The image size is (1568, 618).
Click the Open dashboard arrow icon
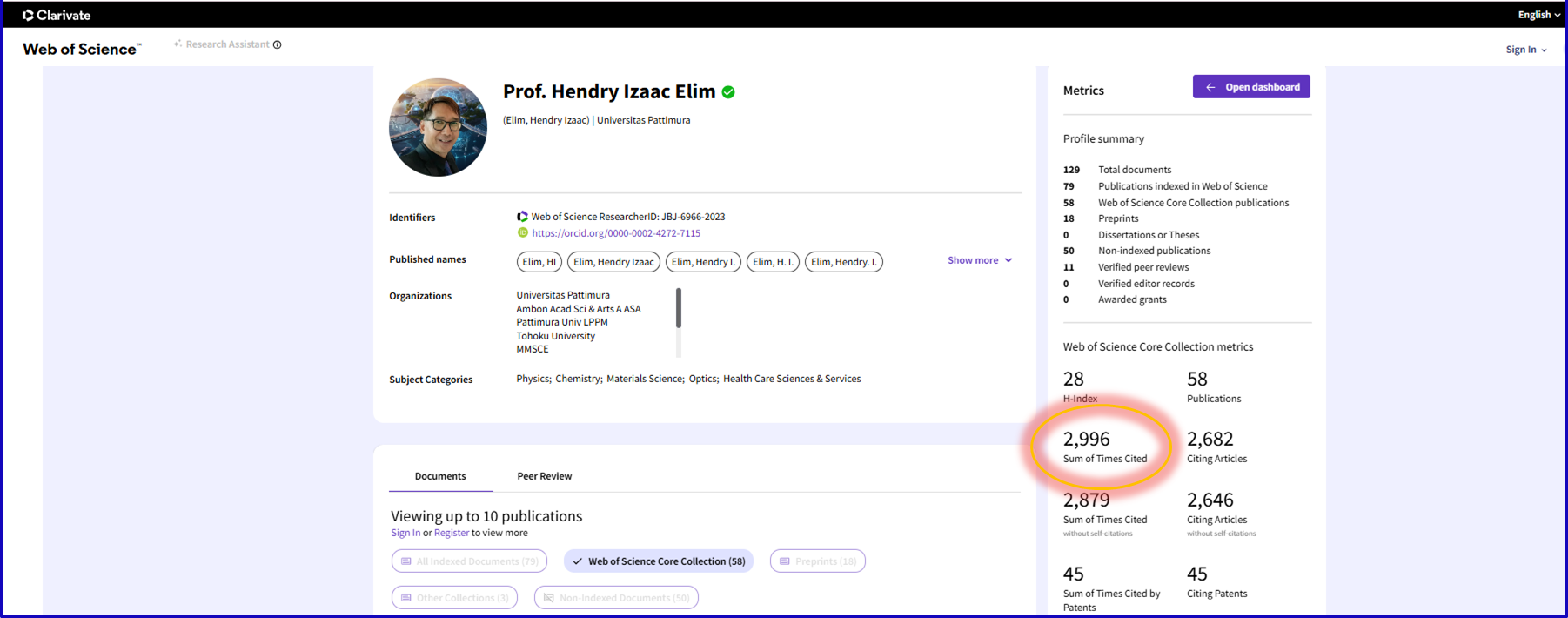[1210, 87]
